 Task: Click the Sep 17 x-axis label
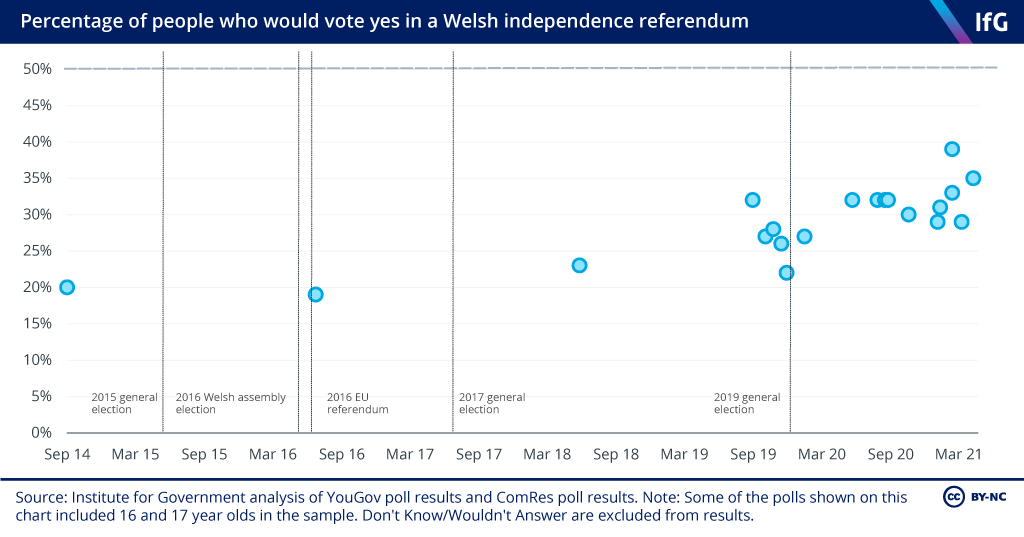click(479, 454)
